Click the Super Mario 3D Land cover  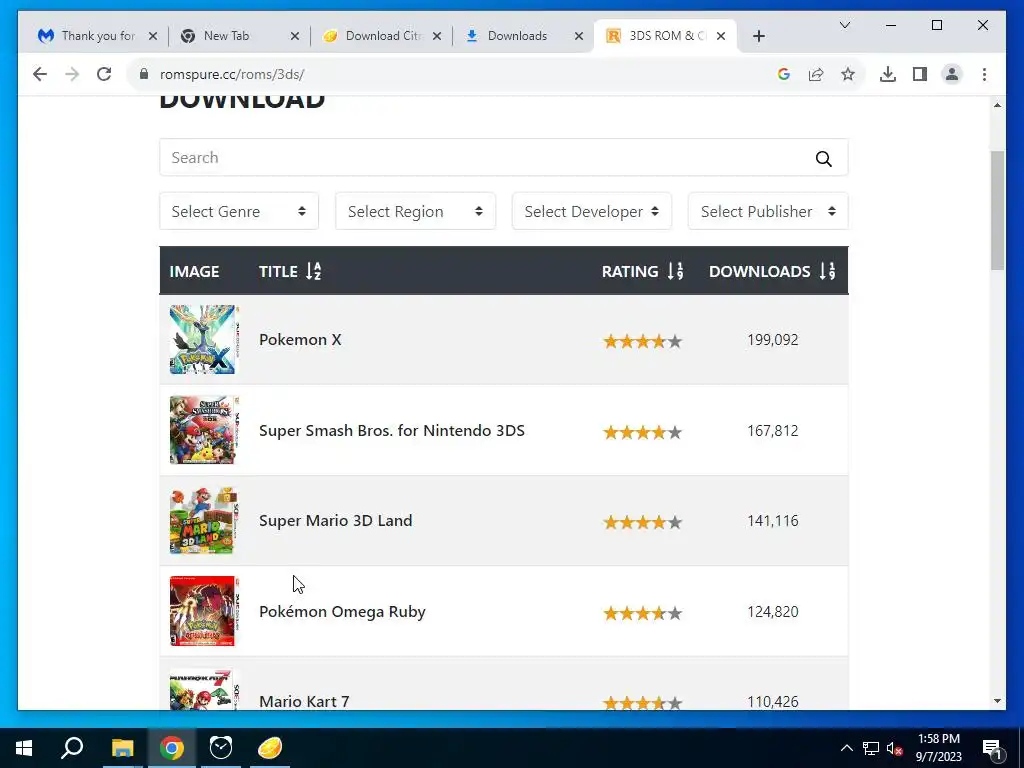[204, 520]
